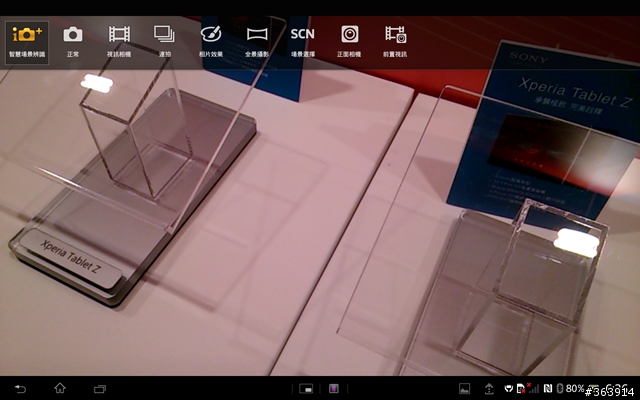Tap the signal strength bars indicator

pyautogui.click(x=533, y=388)
